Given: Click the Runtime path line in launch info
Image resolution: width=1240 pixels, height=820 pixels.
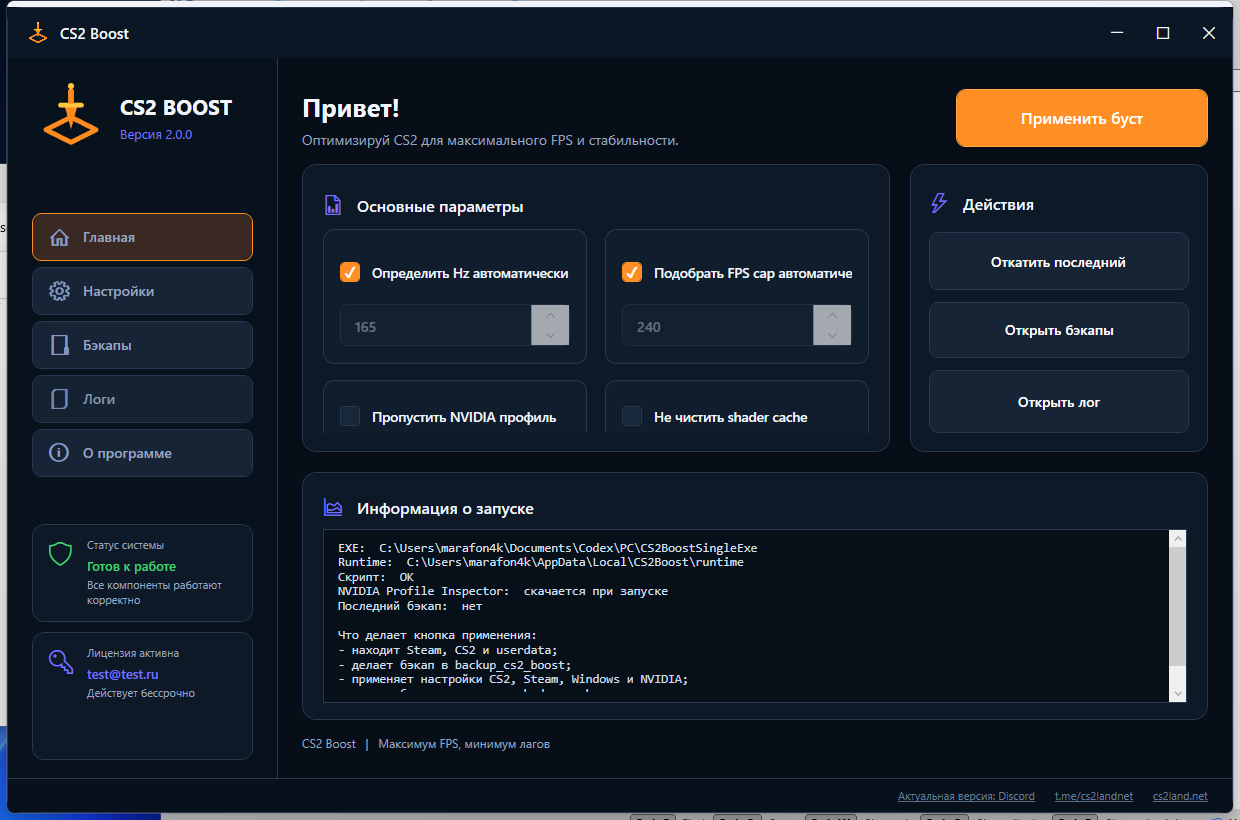Looking at the screenshot, I should click(x=541, y=562).
